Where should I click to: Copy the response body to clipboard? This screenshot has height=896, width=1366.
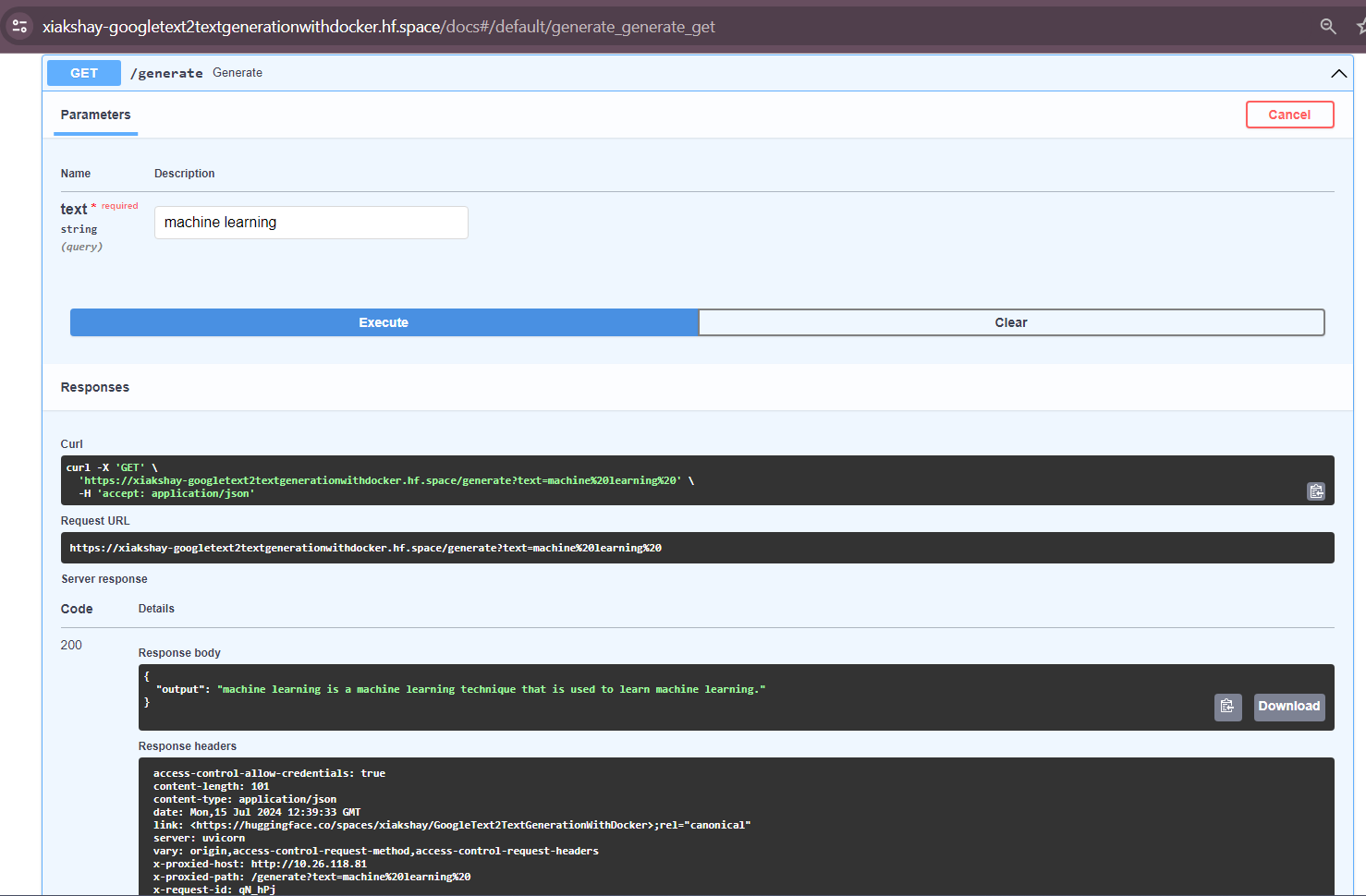[x=1227, y=707]
